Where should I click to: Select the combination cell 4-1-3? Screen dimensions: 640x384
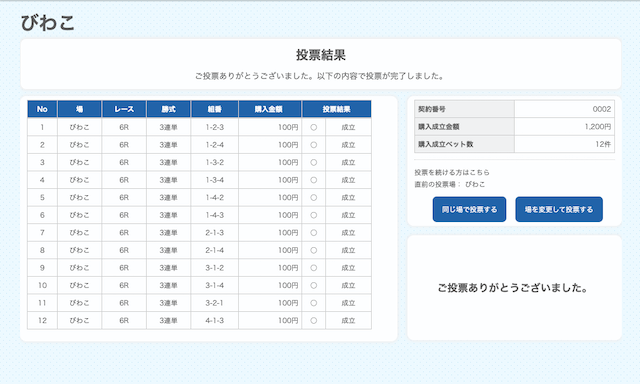coord(215,320)
